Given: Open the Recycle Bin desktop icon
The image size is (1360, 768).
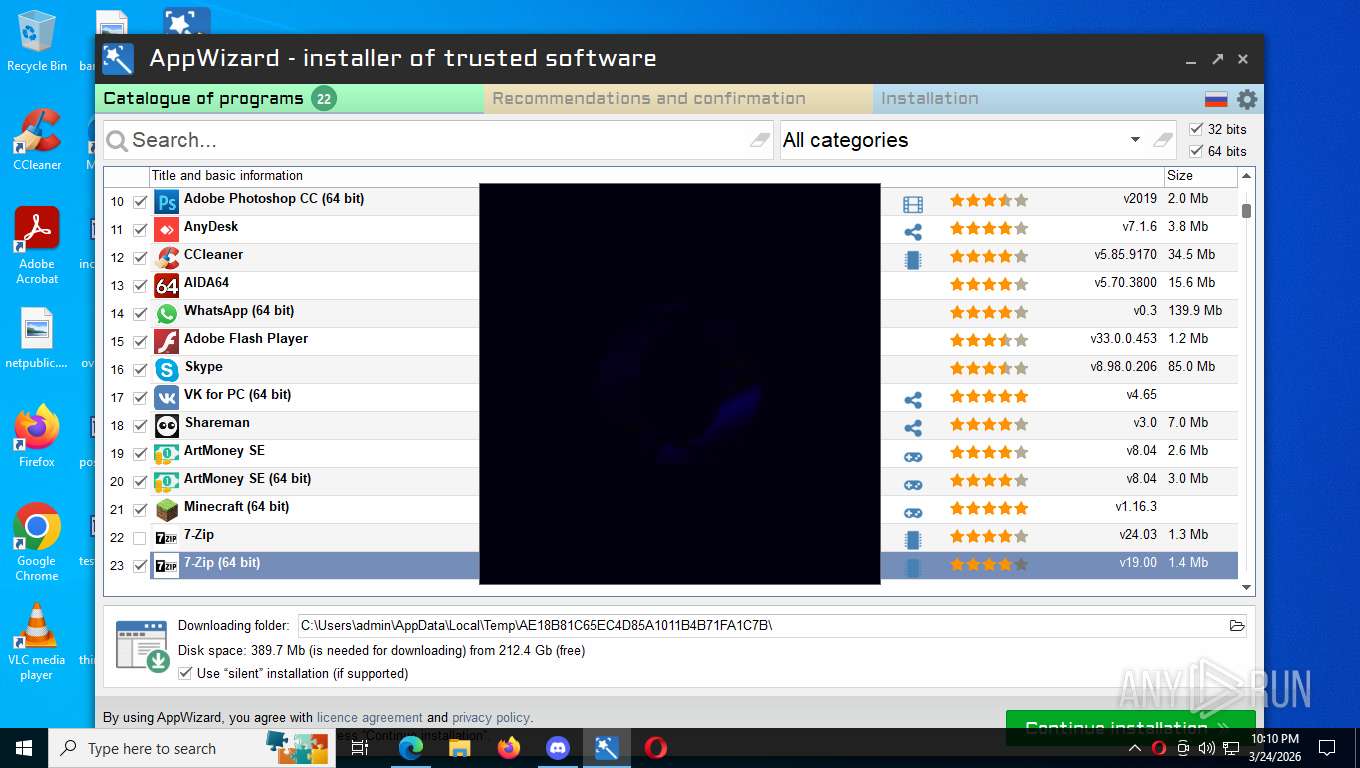Looking at the screenshot, I should tap(37, 40).
